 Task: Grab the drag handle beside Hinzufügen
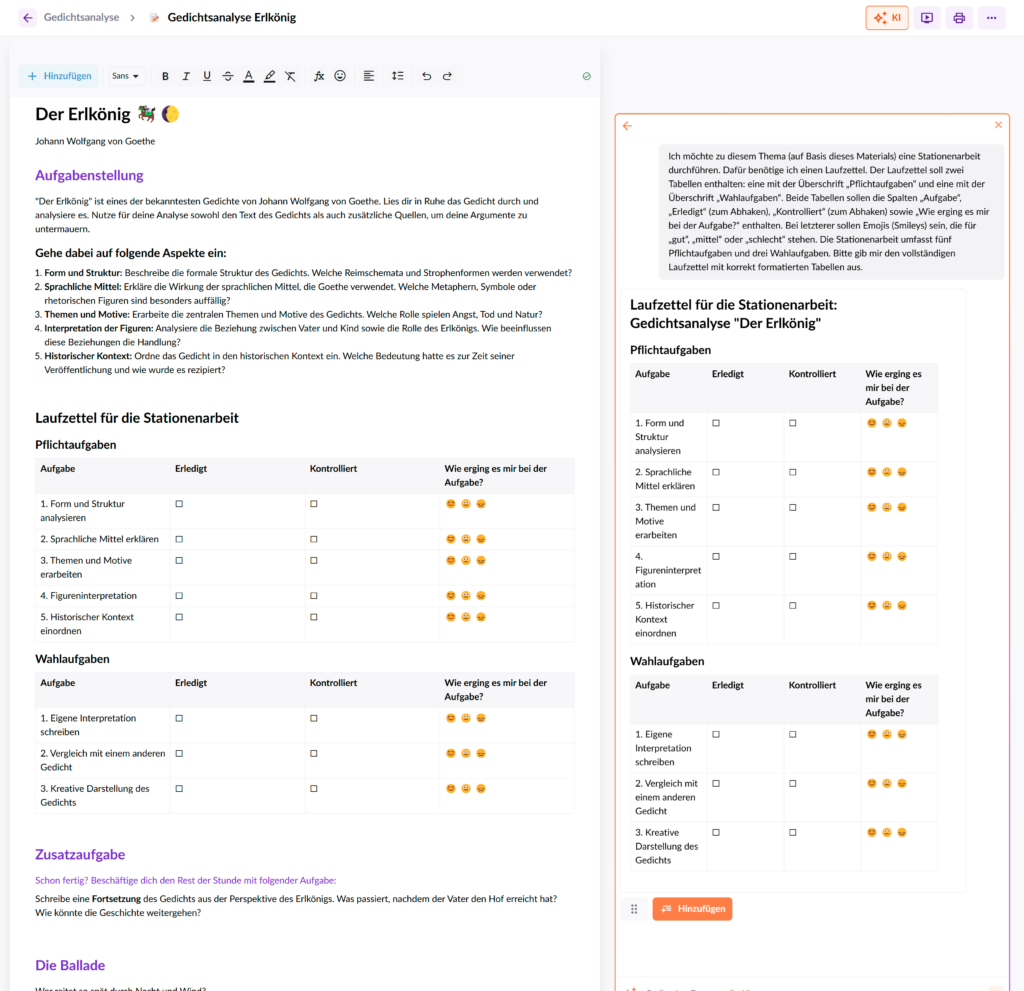634,909
